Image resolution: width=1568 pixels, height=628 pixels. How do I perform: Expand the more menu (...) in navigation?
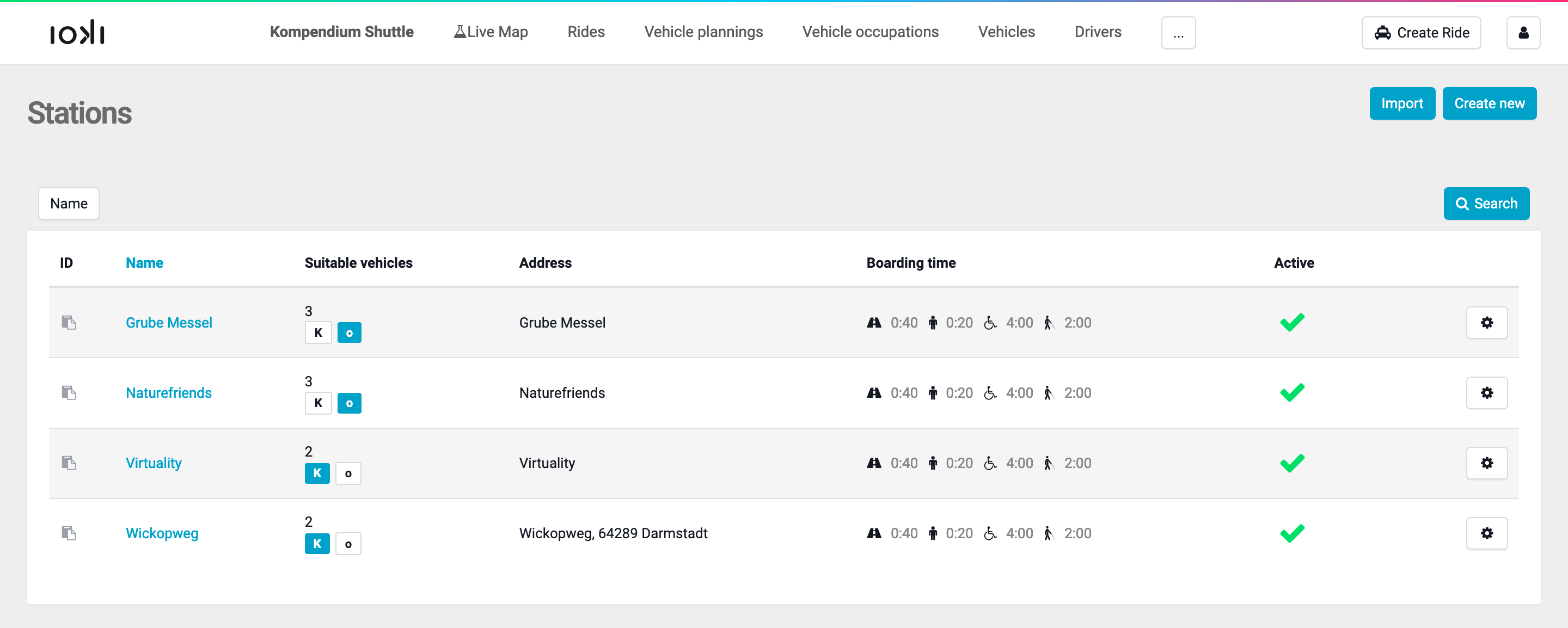(1178, 32)
